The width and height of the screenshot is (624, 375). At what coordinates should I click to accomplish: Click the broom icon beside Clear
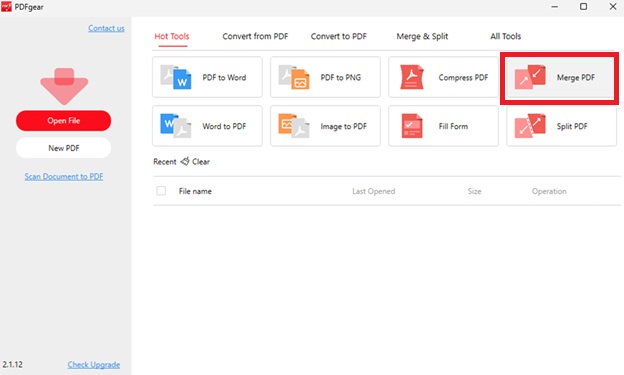tap(185, 161)
